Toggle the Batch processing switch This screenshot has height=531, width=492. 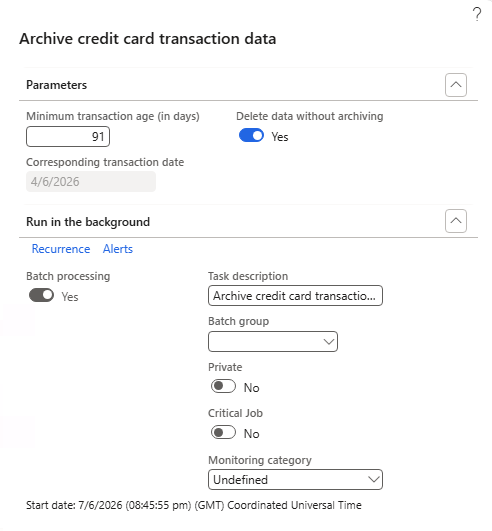click(41, 295)
